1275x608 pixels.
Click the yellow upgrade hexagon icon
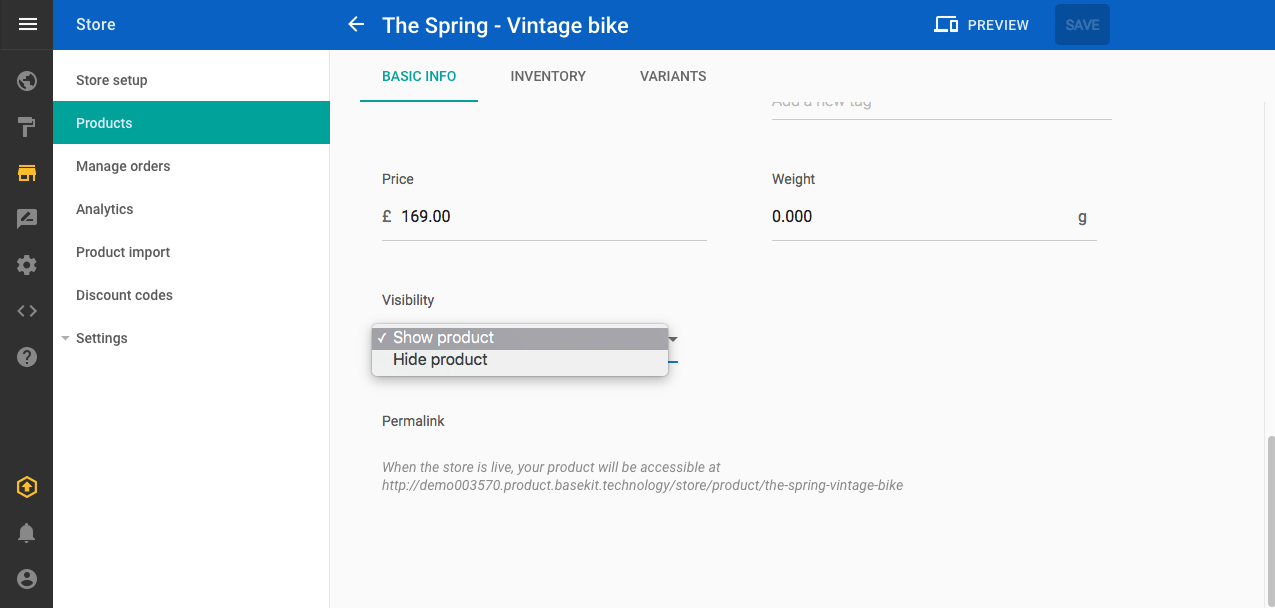27,487
